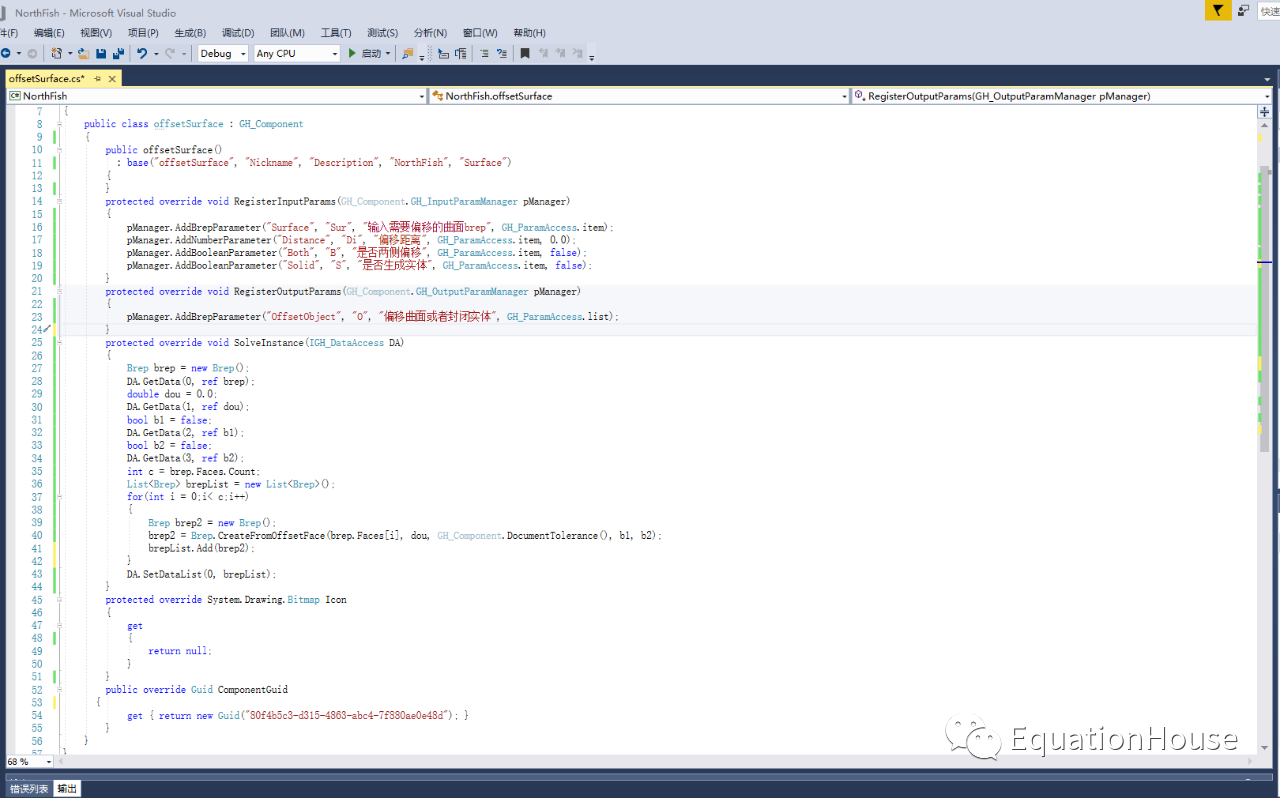Click the 启动 start button label
Viewport: 1280px width, 798px height.
click(x=371, y=53)
